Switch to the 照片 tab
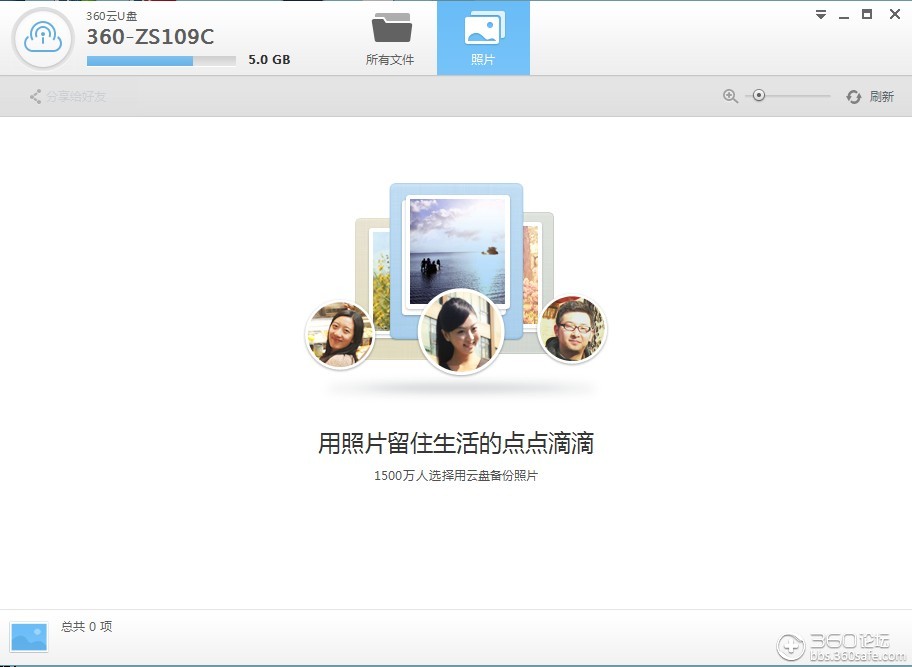Image resolution: width=912 pixels, height=667 pixels. pos(483,38)
